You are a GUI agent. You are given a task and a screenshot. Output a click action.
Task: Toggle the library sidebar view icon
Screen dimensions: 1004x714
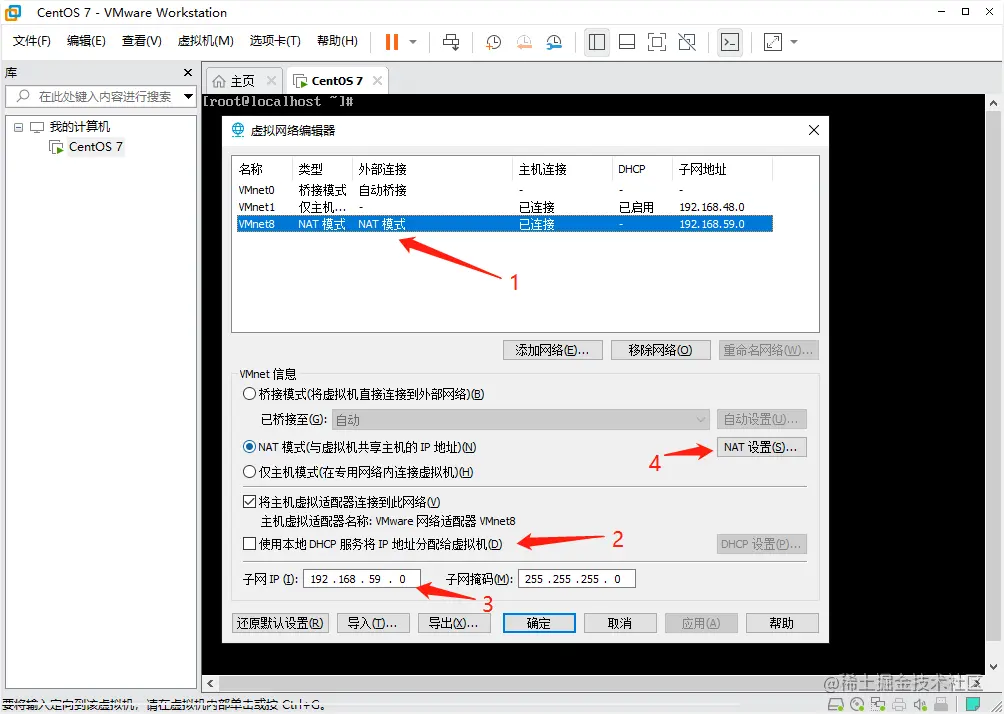tap(597, 42)
